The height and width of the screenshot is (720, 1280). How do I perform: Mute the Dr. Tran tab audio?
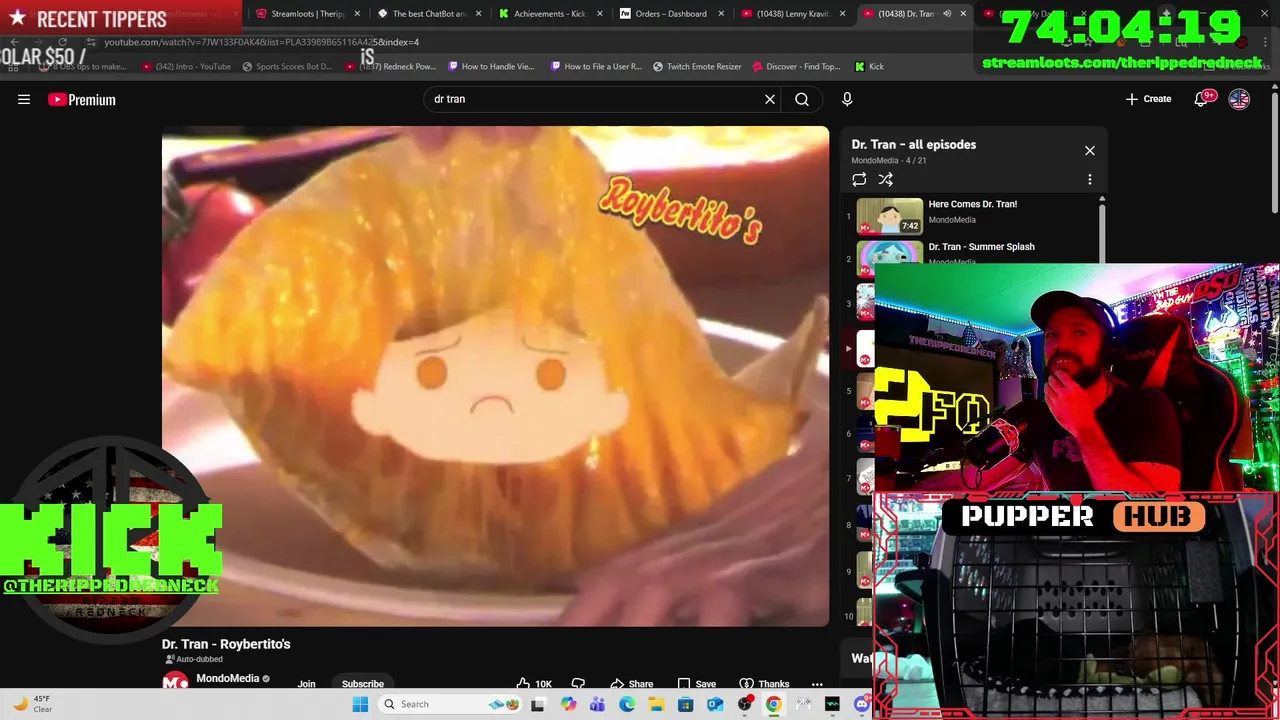(x=946, y=14)
